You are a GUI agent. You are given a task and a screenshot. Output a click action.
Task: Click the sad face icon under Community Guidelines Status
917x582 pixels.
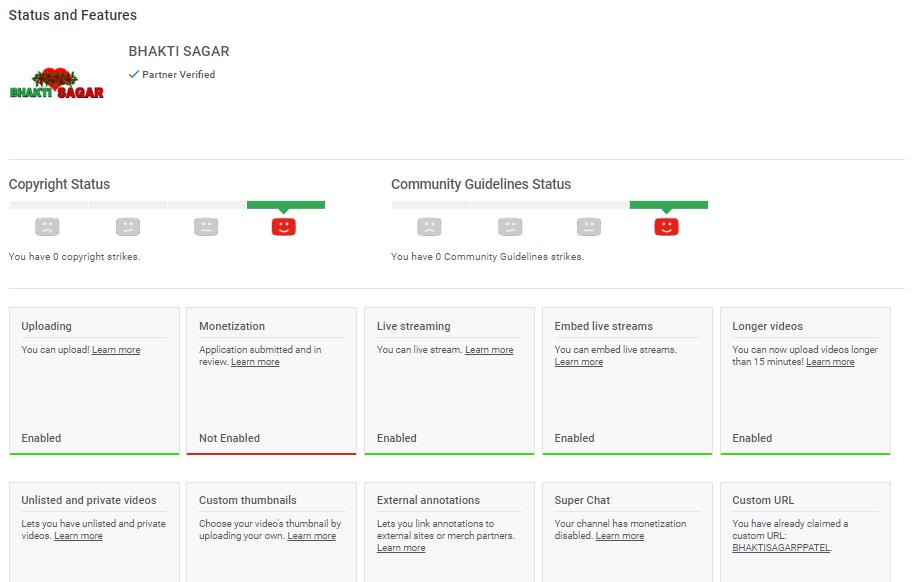[x=429, y=226]
